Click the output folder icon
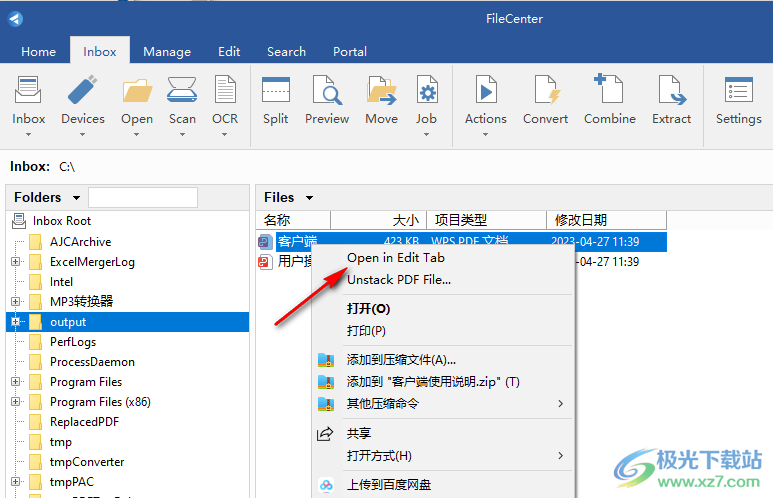773x498 pixels. [x=35, y=322]
